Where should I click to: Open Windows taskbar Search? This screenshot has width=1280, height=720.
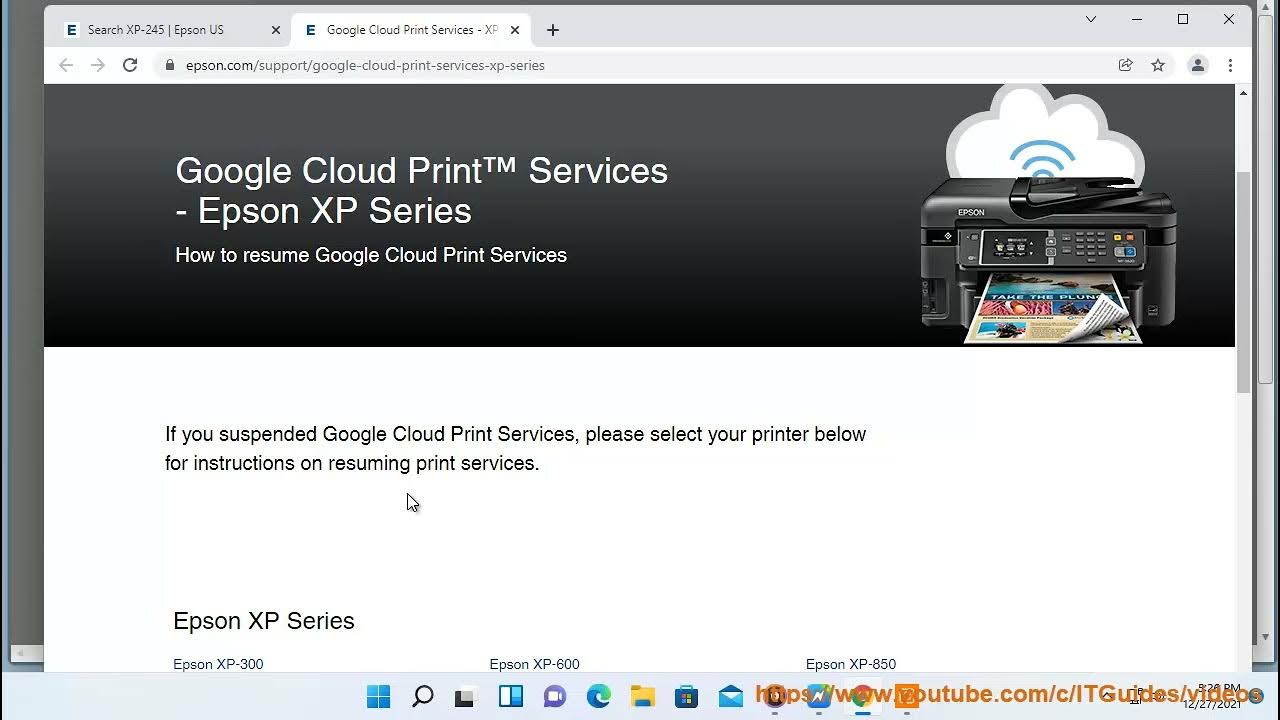click(x=422, y=696)
